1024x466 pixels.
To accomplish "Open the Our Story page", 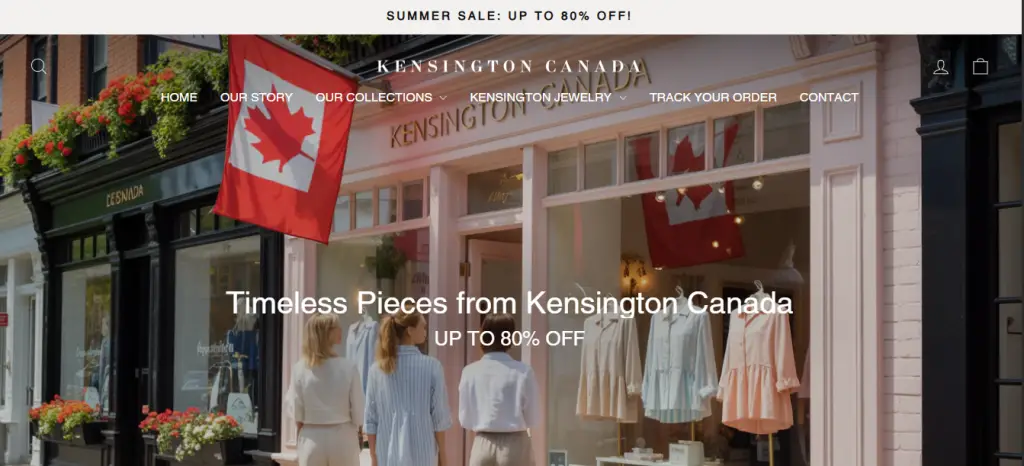I will tap(257, 97).
